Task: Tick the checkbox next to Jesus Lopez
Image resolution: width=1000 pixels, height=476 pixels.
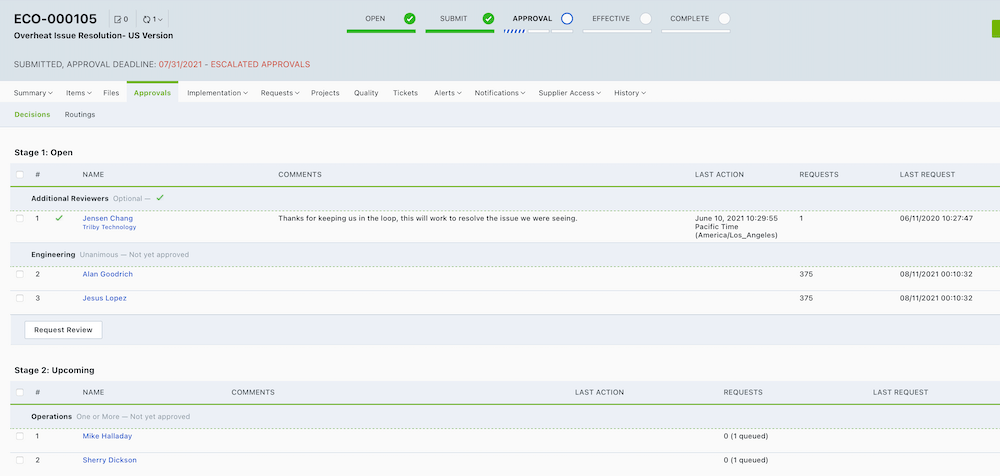Action: [20, 298]
